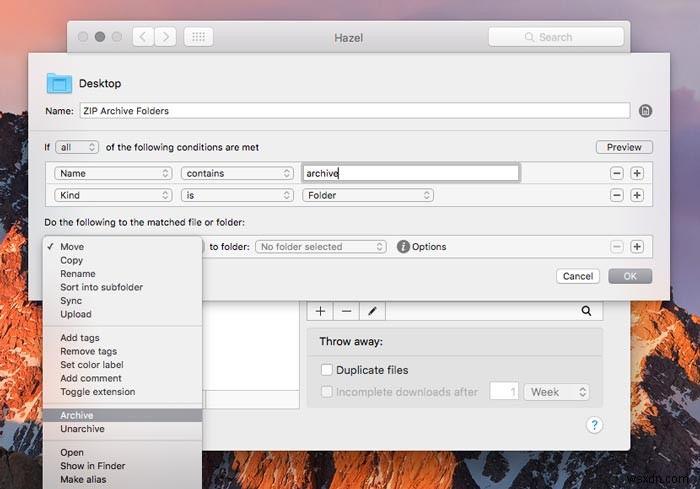Image resolution: width=700 pixels, height=489 pixels.
Task: Open the 'No folder selected' dropdown
Action: click(320, 247)
